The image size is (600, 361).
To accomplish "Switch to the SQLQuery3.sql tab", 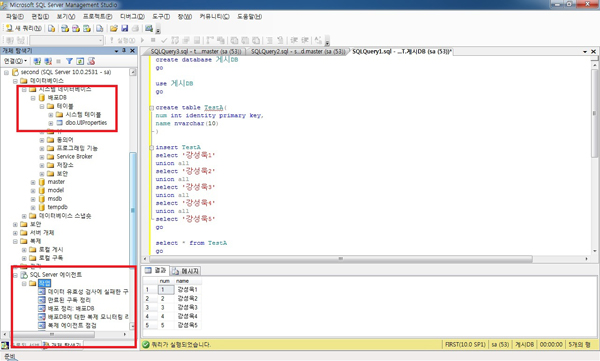I will (196, 51).
